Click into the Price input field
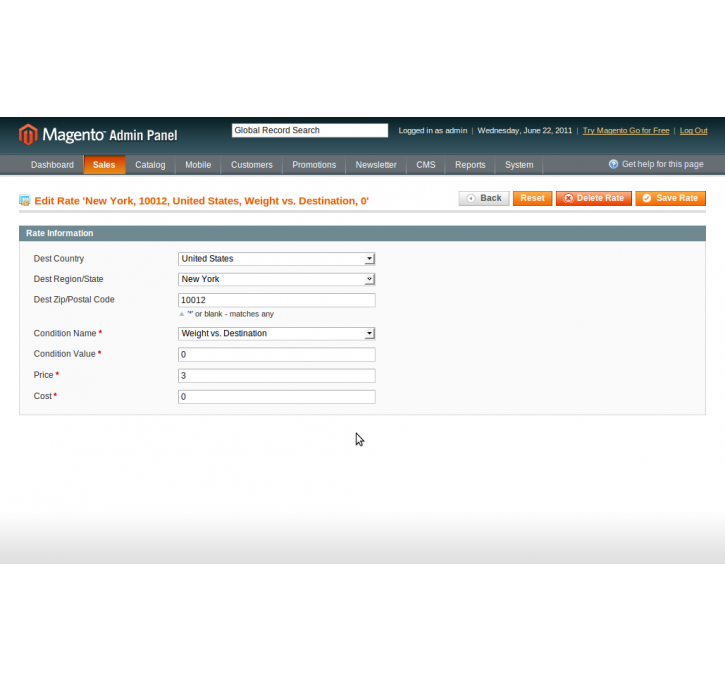Image resolution: width=725 pixels, height=680 pixels. coord(276,376)
